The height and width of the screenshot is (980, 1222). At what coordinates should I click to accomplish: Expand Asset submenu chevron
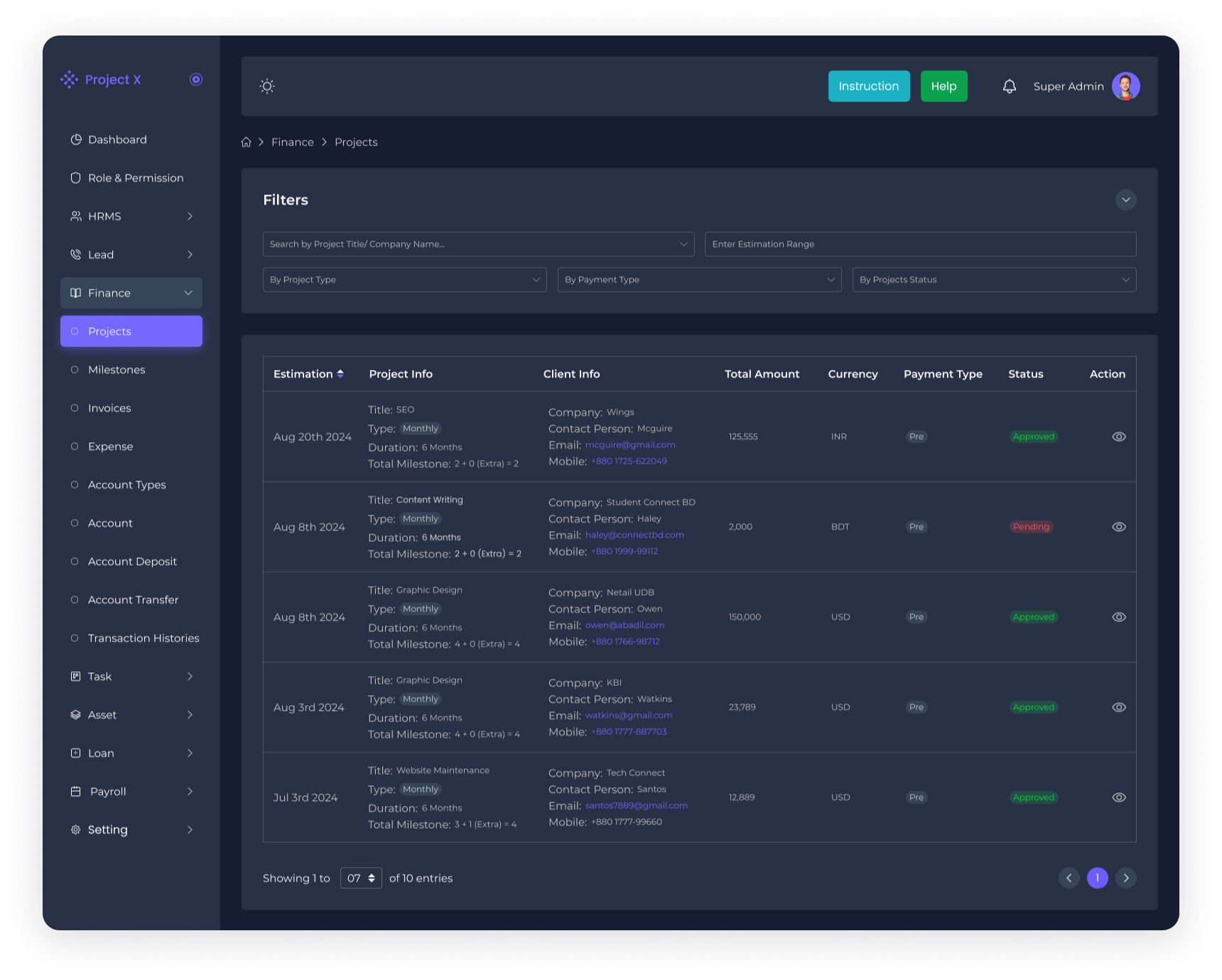pyautogui.click(x=190, y=715)
